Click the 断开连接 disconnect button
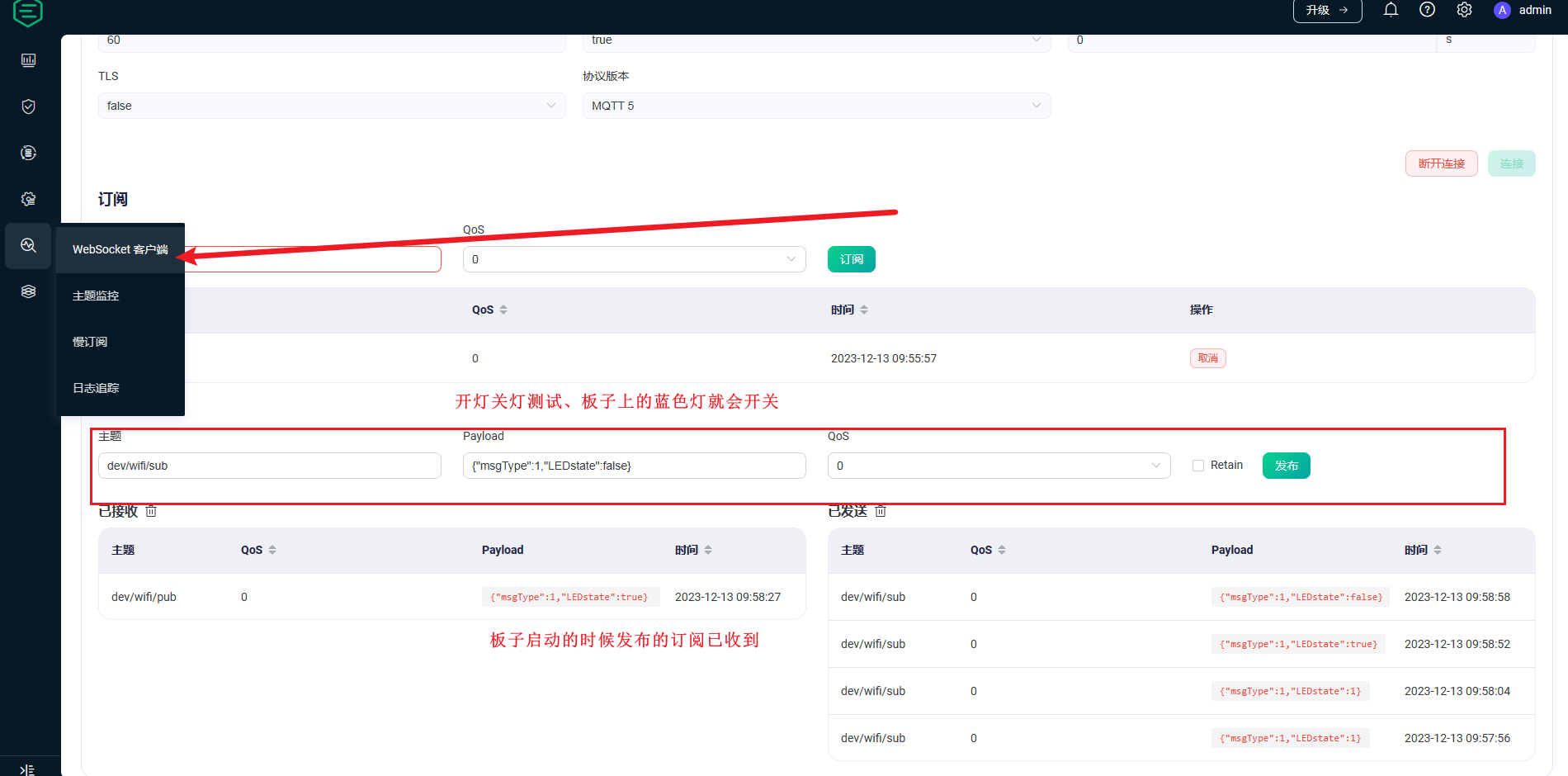 point(1441,163)
